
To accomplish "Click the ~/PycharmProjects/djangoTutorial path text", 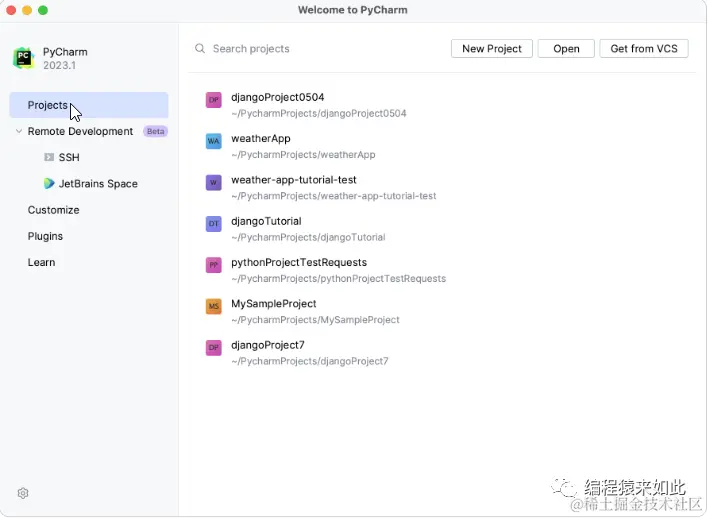I will pyautogui.click(x=308, y=238).
